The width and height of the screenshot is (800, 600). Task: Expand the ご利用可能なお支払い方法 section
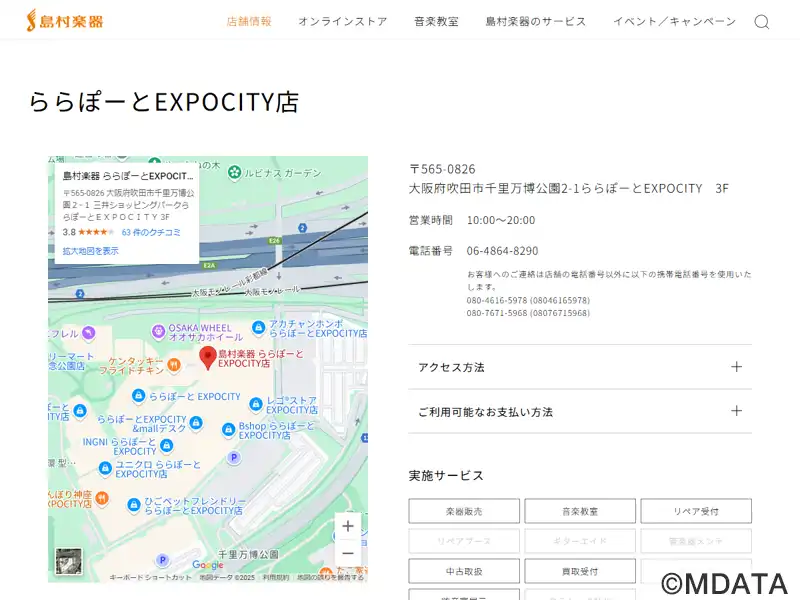pyautogui.click(x=580, y=411)
